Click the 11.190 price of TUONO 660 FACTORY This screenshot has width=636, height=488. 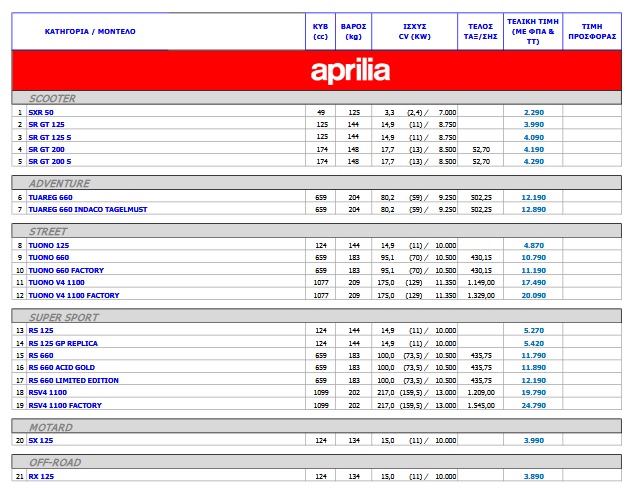click(534, 271)
